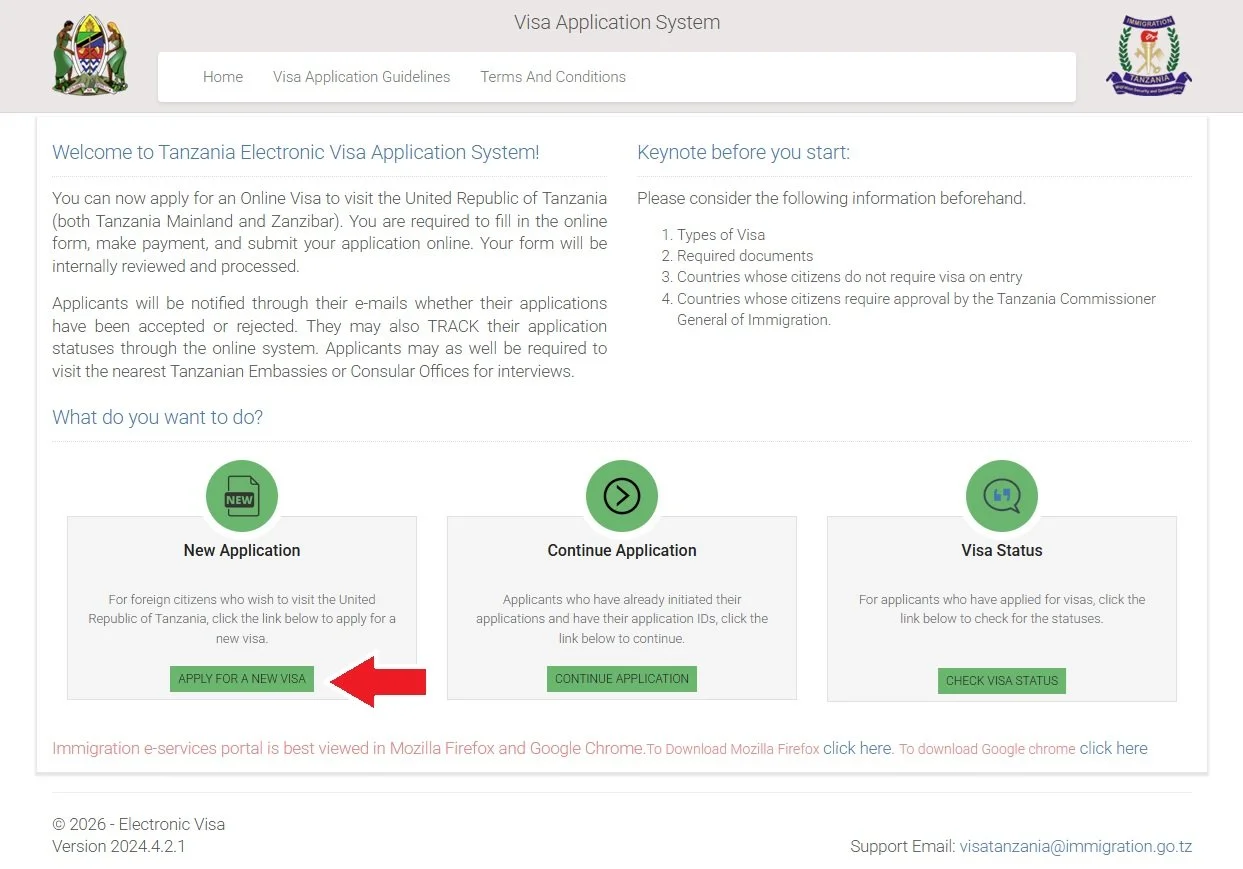
Task: Click the Immigration Tanzania emblem
Action: (1149, 55)
